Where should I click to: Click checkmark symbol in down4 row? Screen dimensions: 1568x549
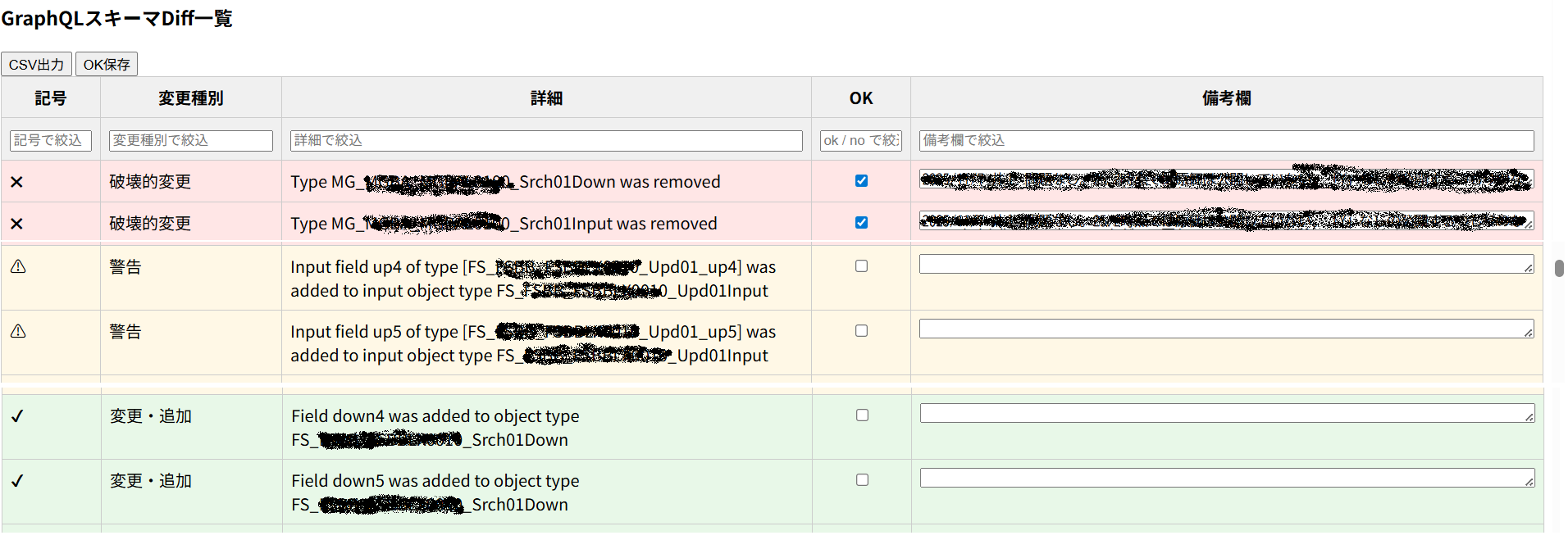[x=17, y=416]
